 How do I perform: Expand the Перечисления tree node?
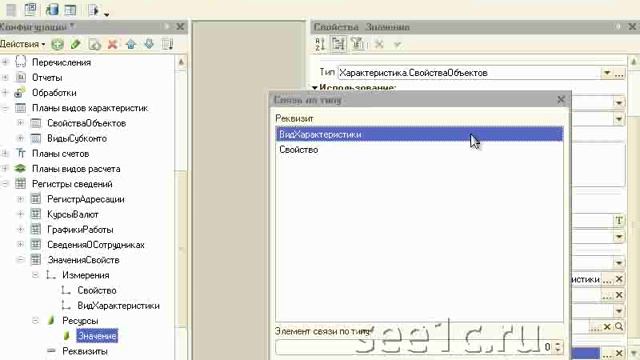[x=5, y=62]
